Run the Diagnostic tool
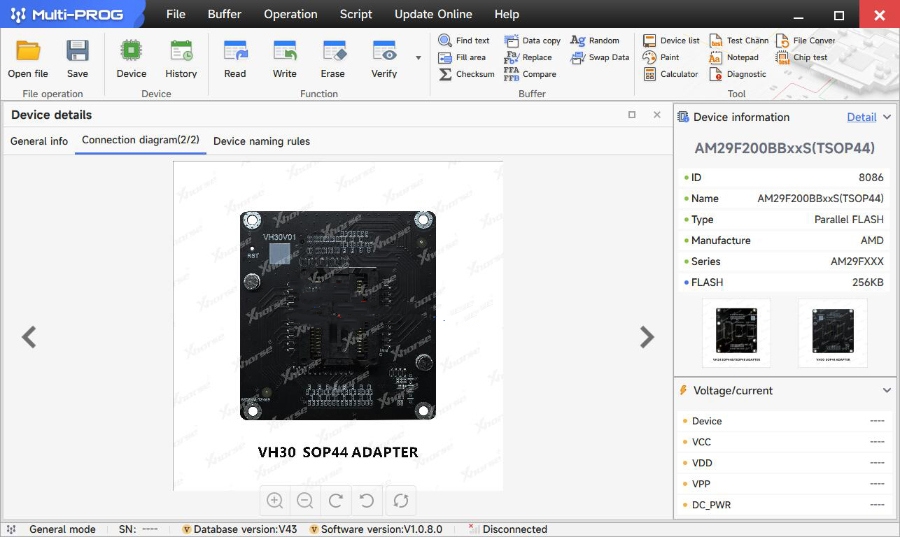The width and height of the screenshot is (900, 537). (738, 74)
